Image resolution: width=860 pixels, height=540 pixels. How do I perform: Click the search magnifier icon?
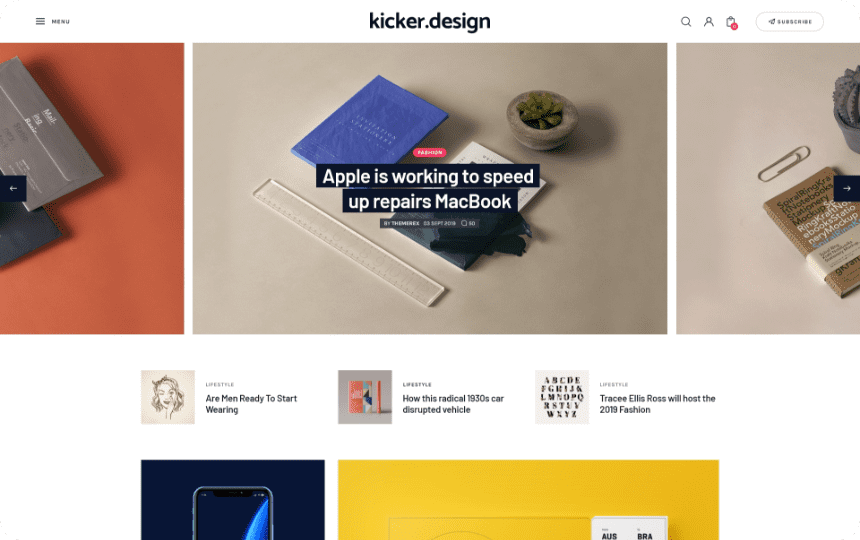(686, 21)
